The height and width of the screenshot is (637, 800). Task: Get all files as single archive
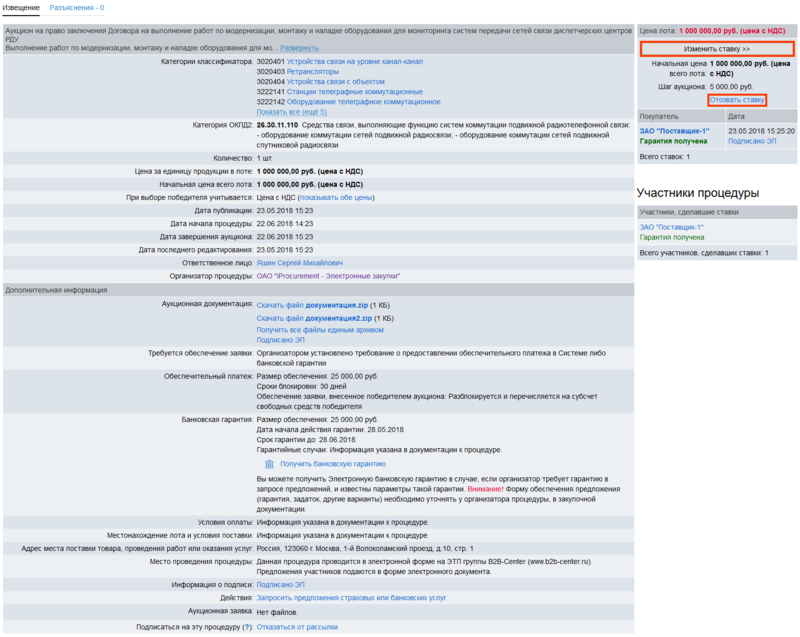(x=320, y=330)
